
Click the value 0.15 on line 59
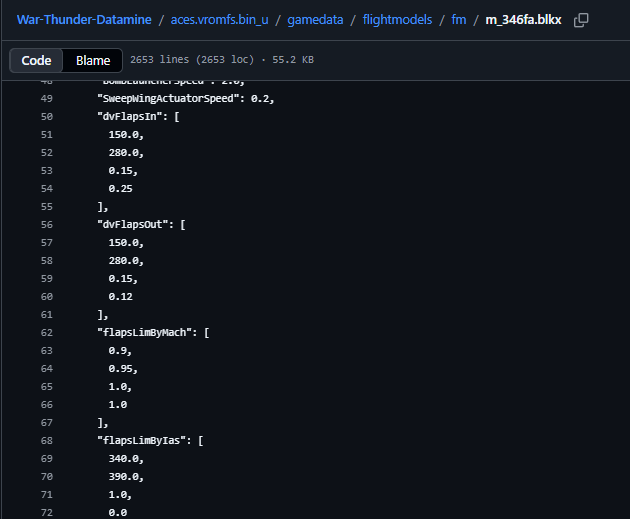[121, 279]
